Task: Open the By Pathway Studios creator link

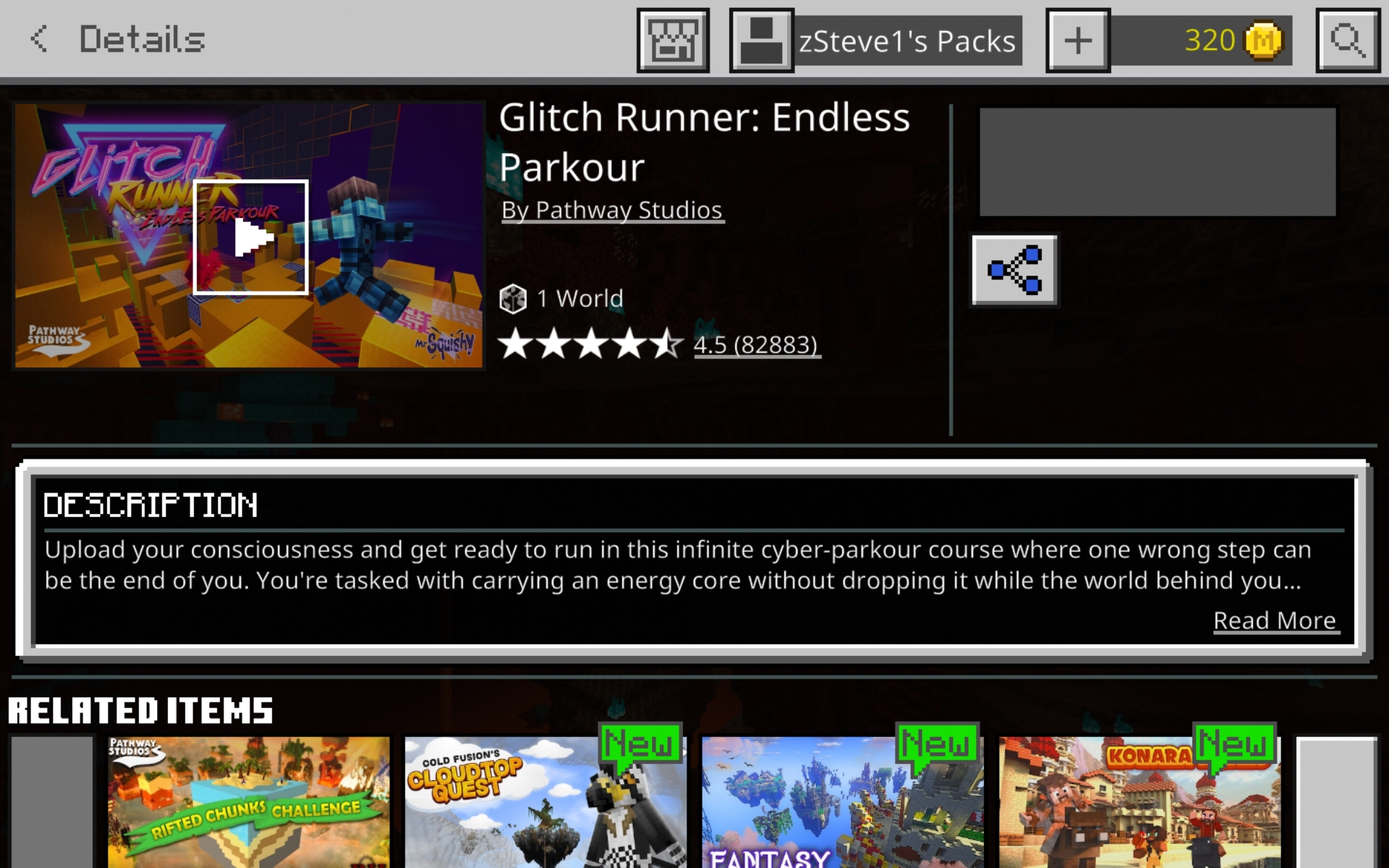Action: tap(612, 210)
